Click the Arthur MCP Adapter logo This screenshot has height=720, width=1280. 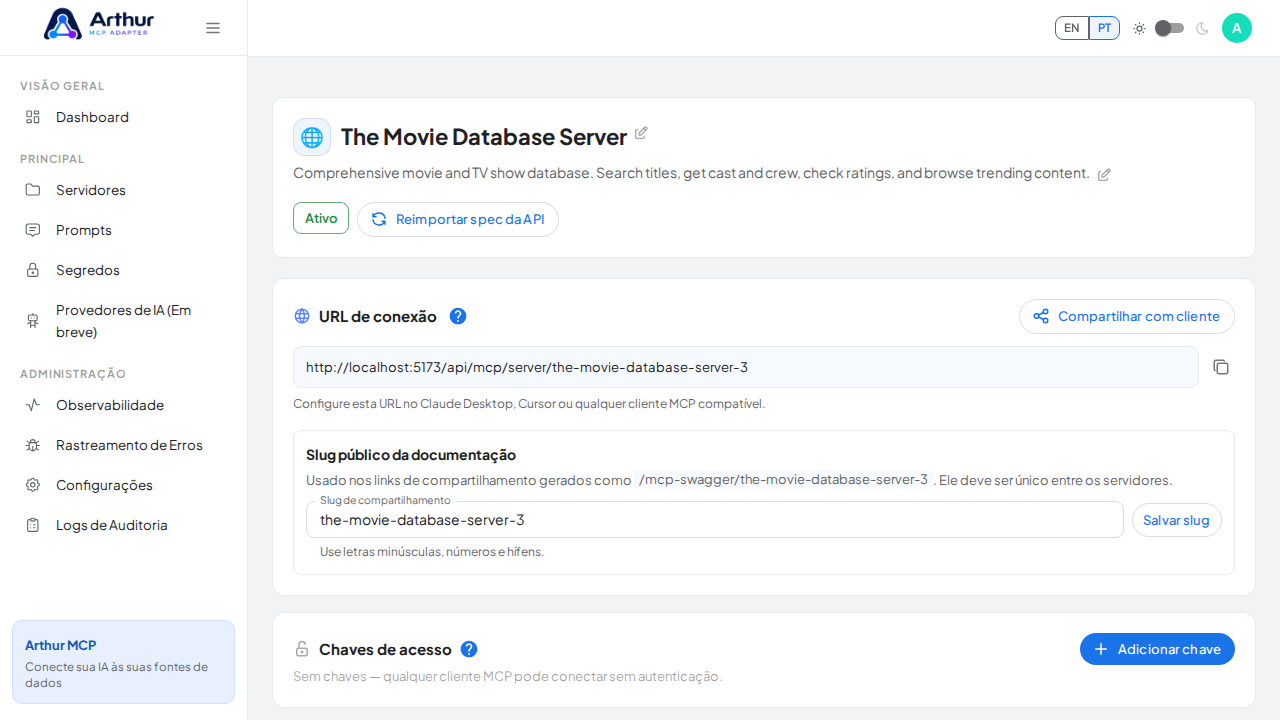click(98, 24)
